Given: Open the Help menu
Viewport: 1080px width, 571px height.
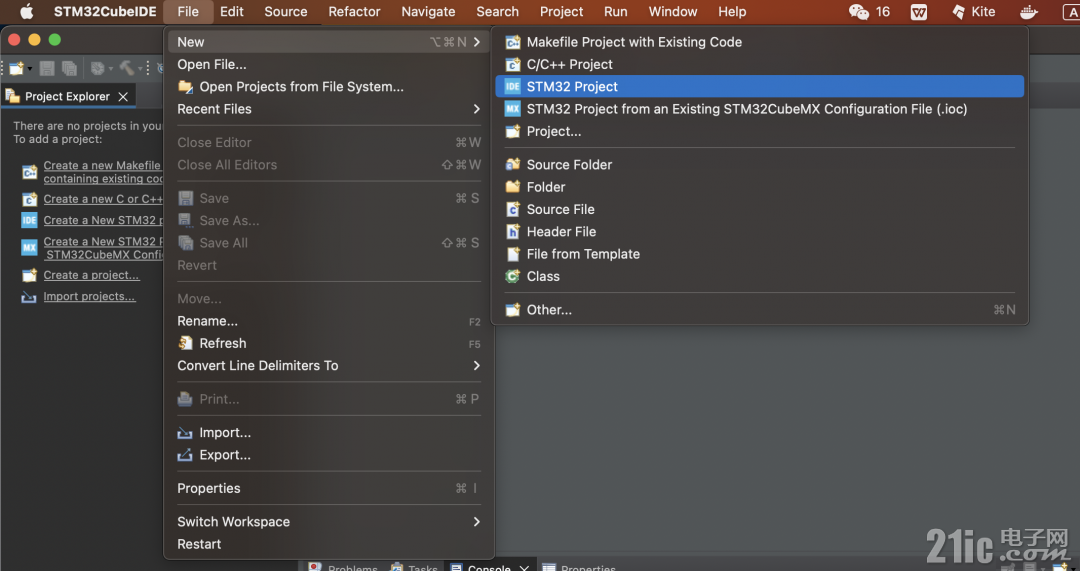Looking at the screenshot, I should tap(732, 12).
